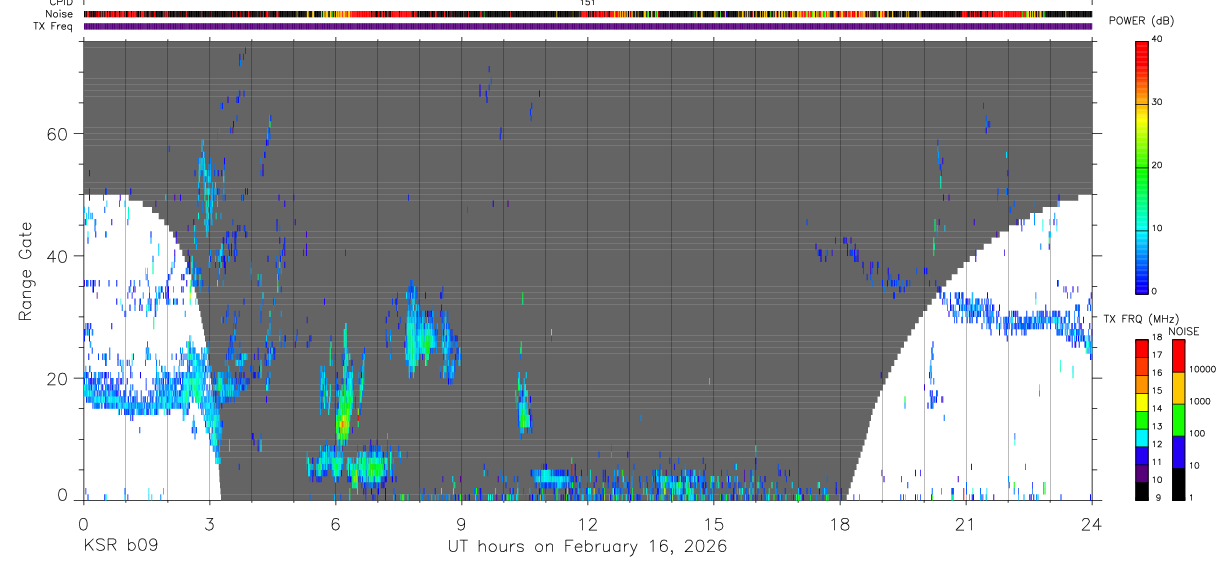Click the x-axis tick label '15'
The width and height of the screenshot is (1228, 567).
(x=713, y=523)
